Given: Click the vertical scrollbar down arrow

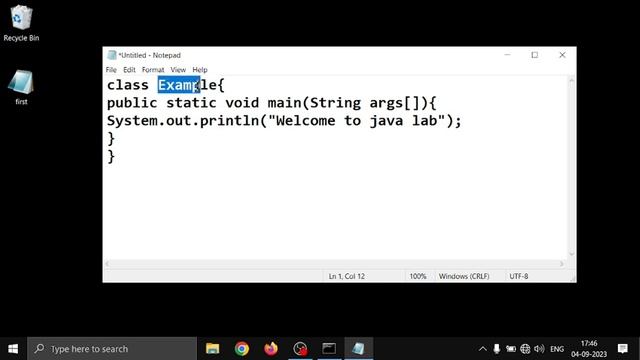Looking at the screenshot, I should pyautogui.click(x=571, y=254).
